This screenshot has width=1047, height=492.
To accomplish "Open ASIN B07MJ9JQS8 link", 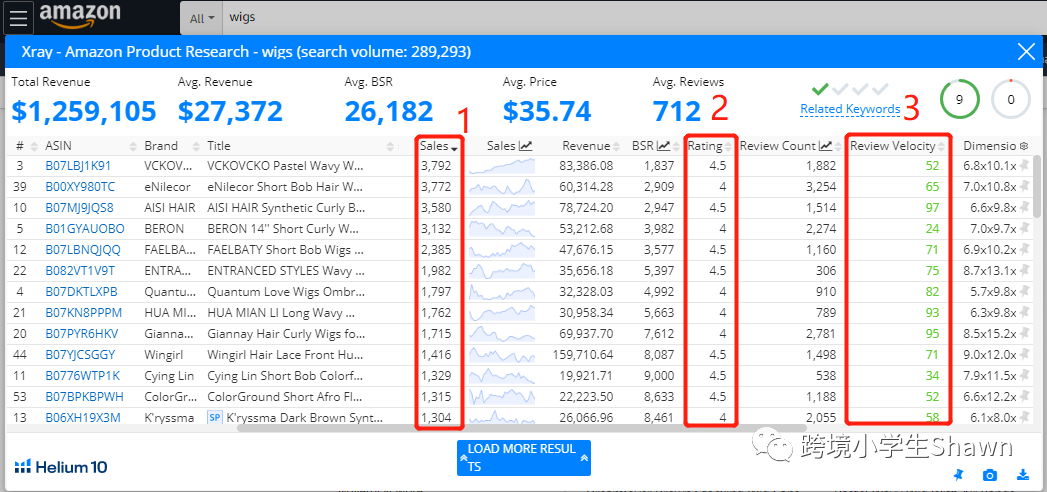I will pos(79,208).
